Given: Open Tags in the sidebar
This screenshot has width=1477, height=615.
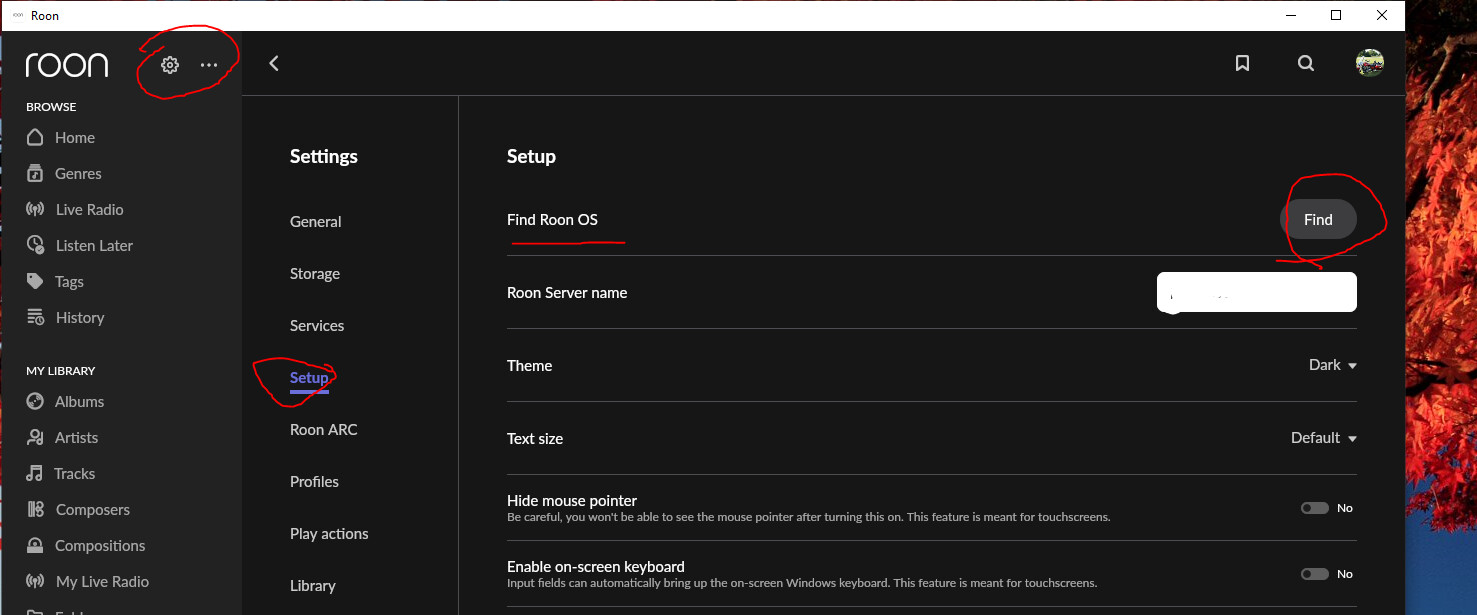Looking at the screenshot, I should tap(69, 282).
